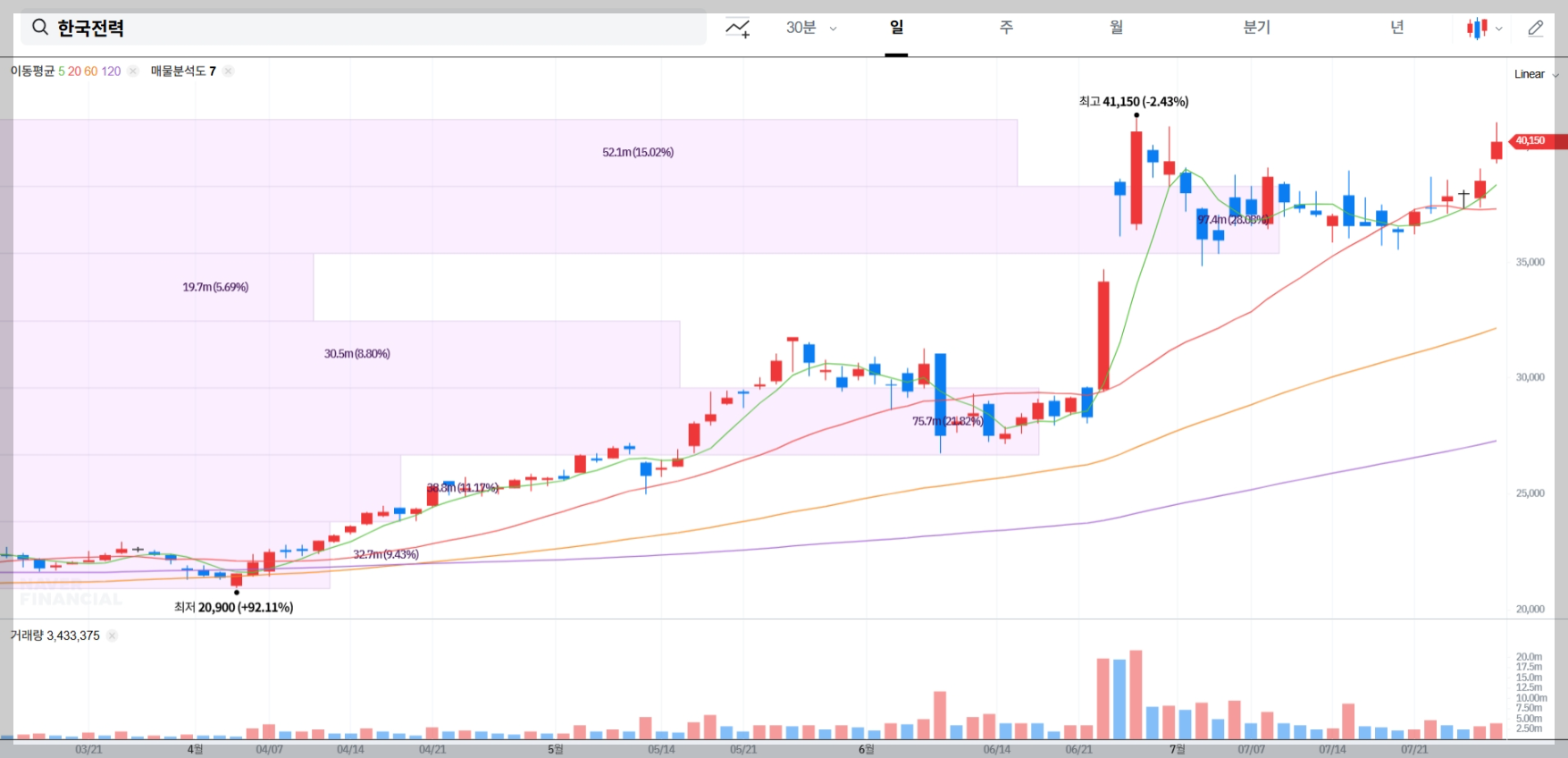Switch to the 주 weekly tab

click(x=1006, y=28)
